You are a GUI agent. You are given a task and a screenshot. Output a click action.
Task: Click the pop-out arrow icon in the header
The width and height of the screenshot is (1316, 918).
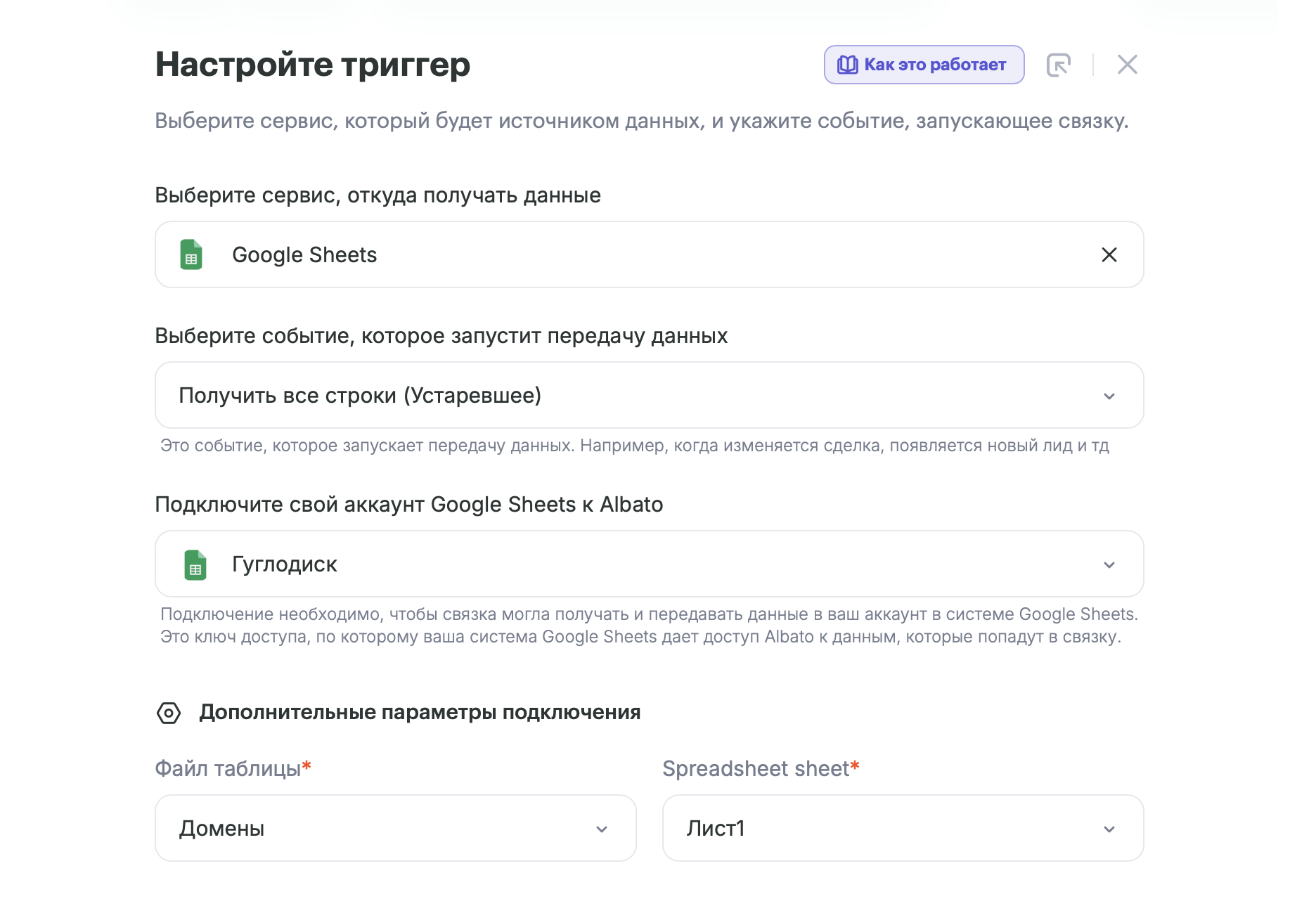pos(1058,65)
